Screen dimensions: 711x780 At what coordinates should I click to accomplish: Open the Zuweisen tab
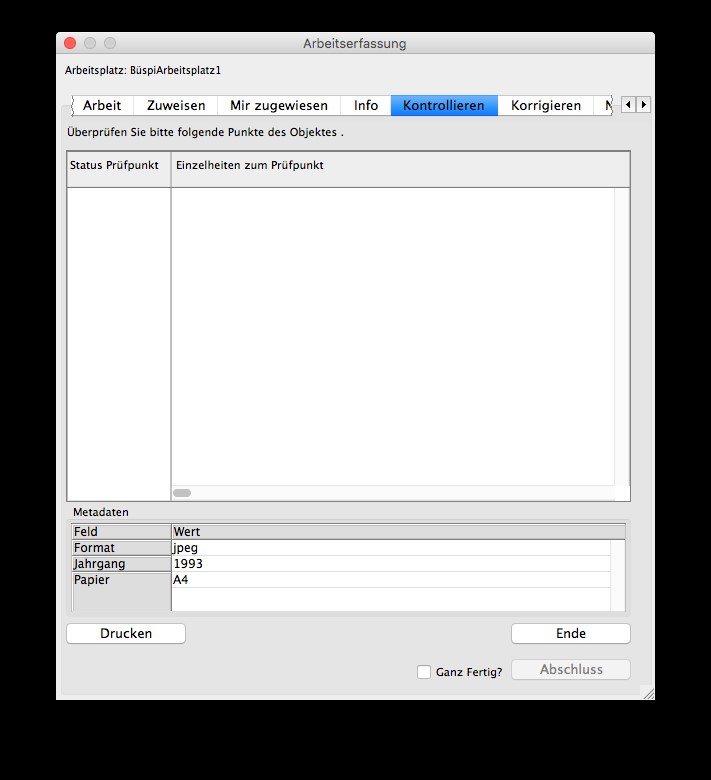176,105
